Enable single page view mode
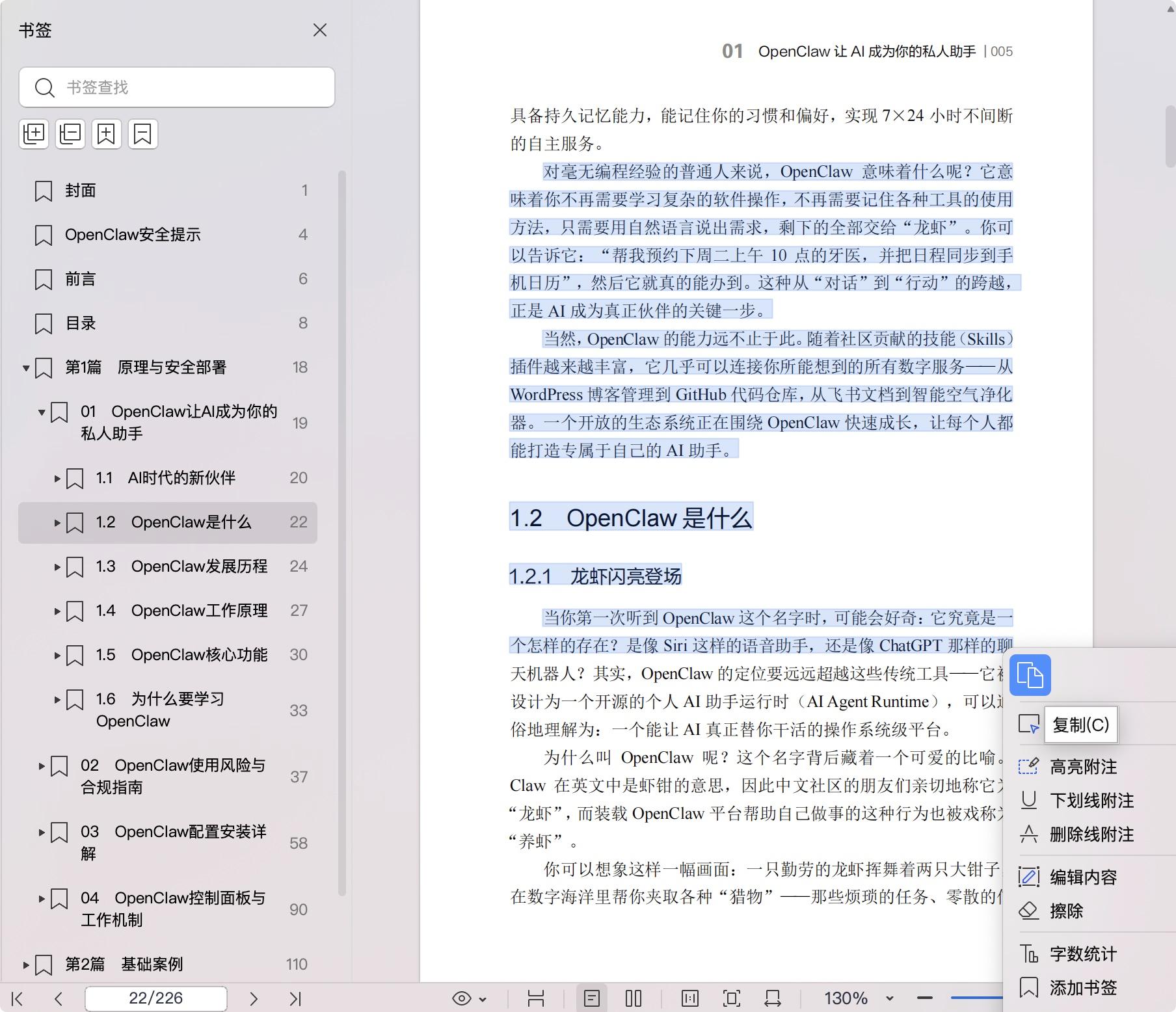The image size is (1176, 1012). tap(592, 998)
